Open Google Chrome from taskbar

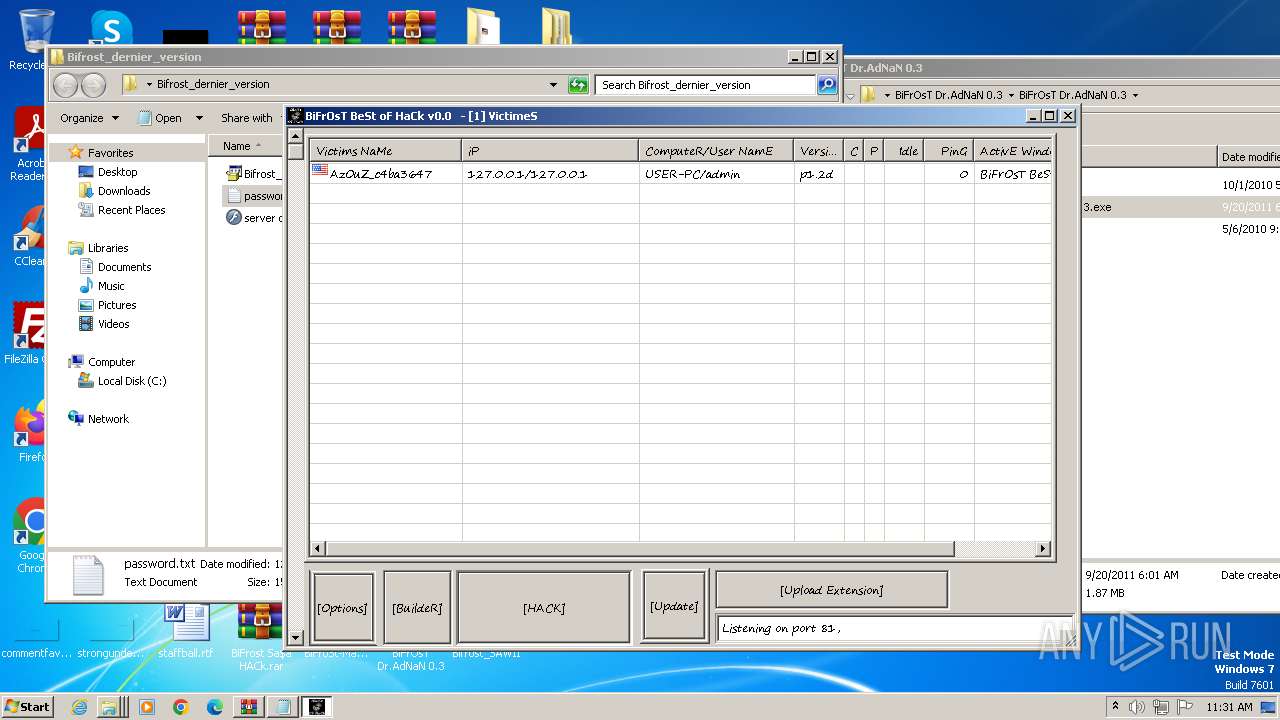coord(181,707)
